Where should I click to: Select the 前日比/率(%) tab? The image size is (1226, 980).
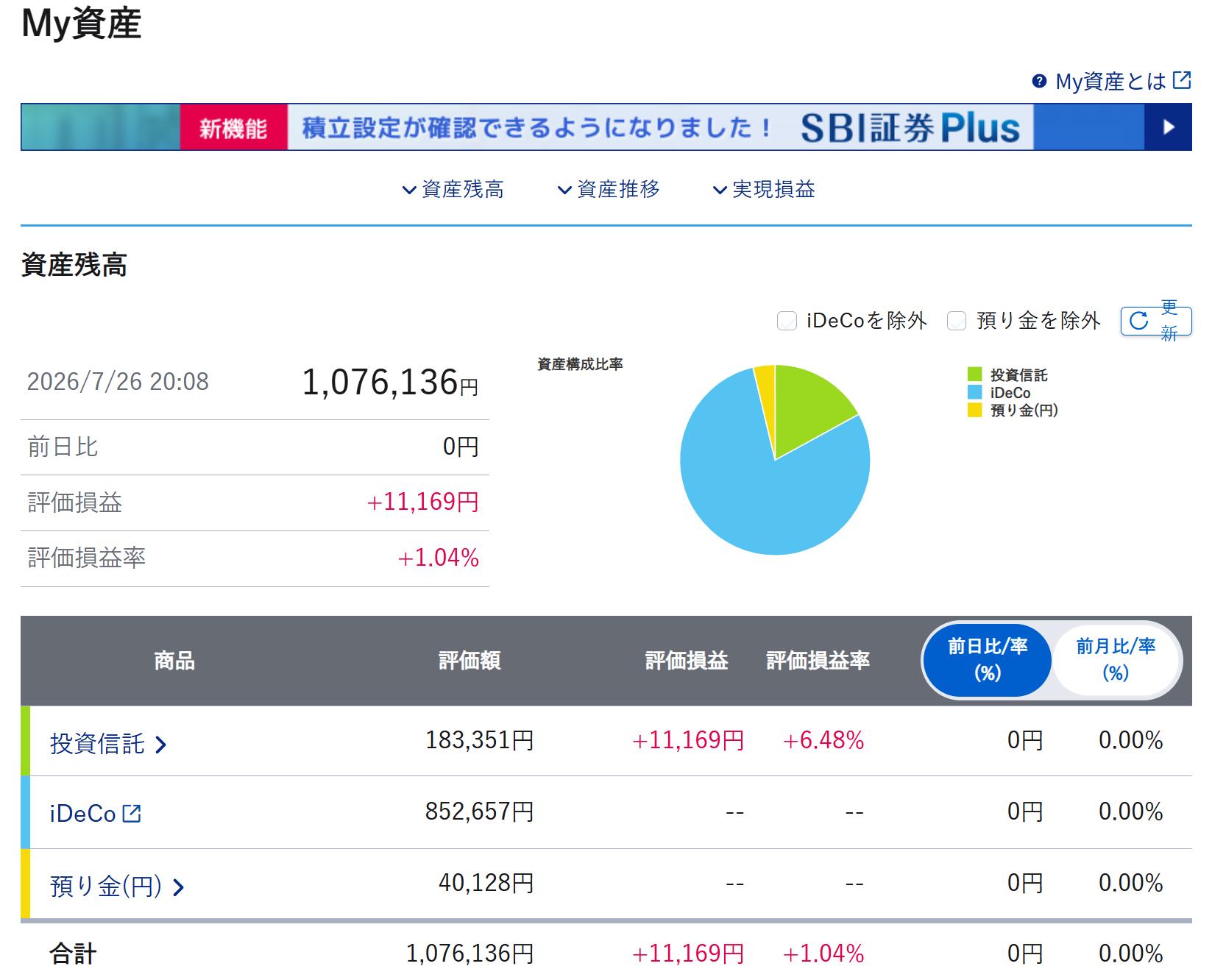987,660
